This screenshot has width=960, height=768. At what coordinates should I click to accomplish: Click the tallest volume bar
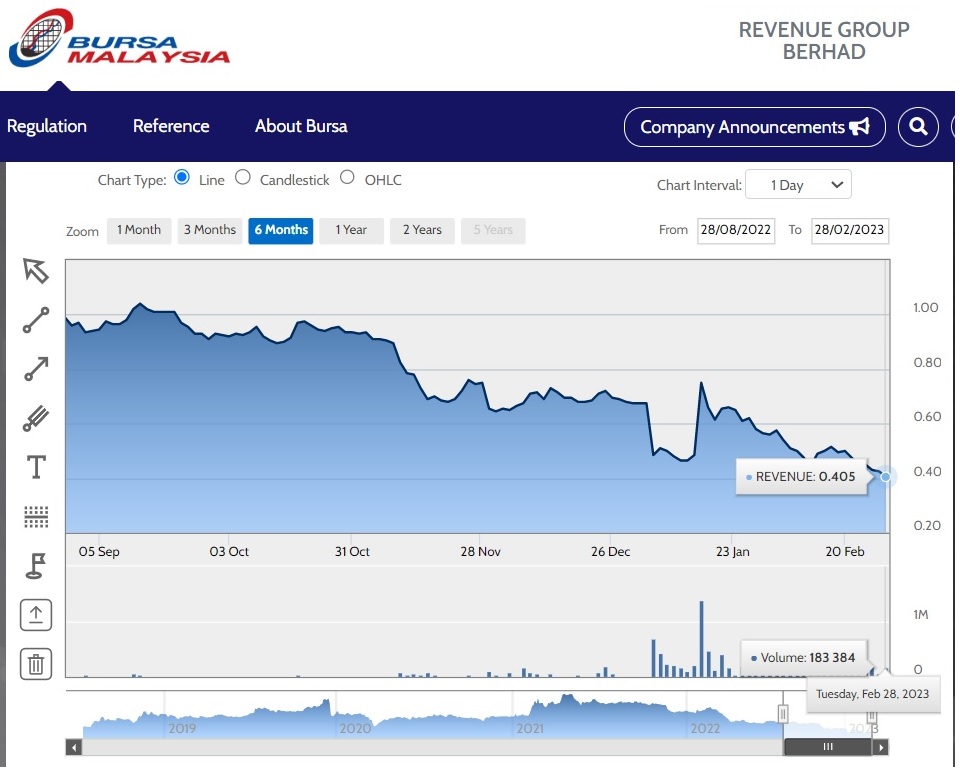pos(702,639)
